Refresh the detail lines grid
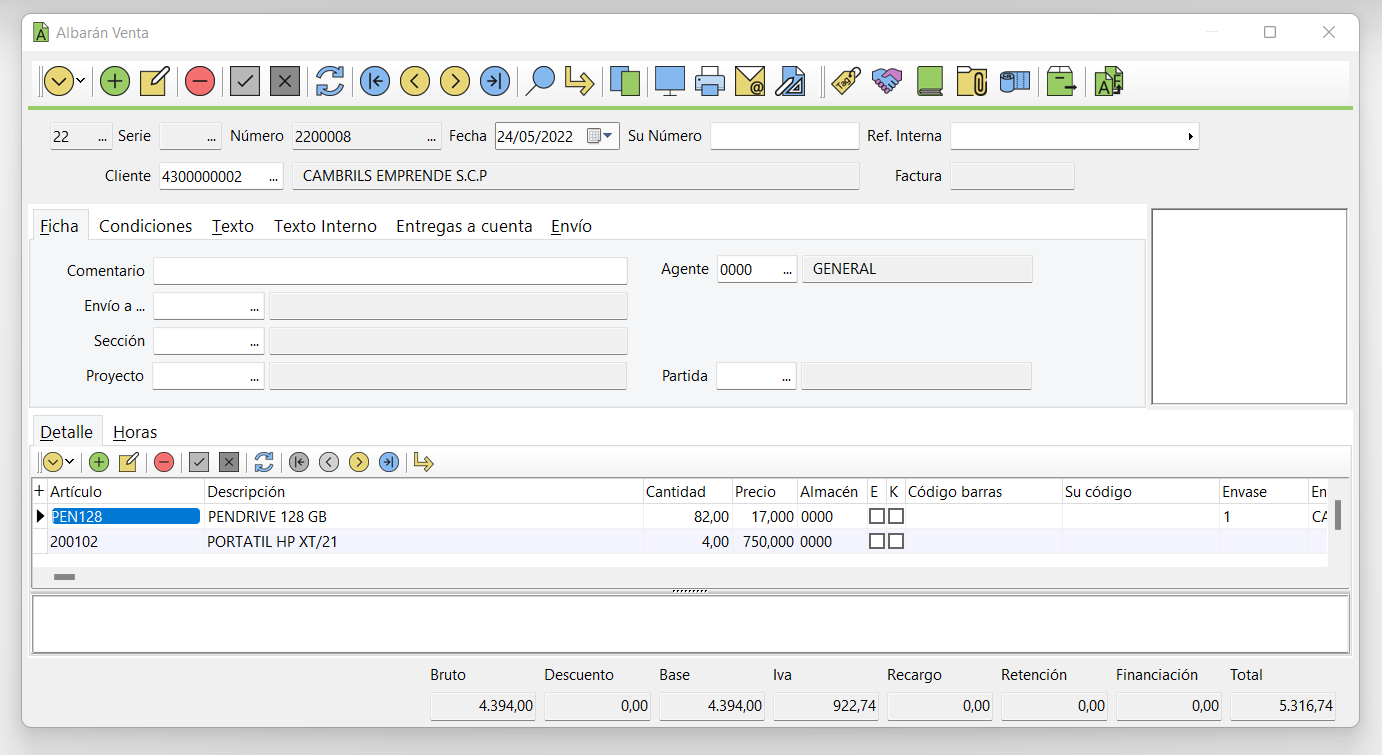The width and height of the screenshot is (1382, 755). click(x=263, y=462)
